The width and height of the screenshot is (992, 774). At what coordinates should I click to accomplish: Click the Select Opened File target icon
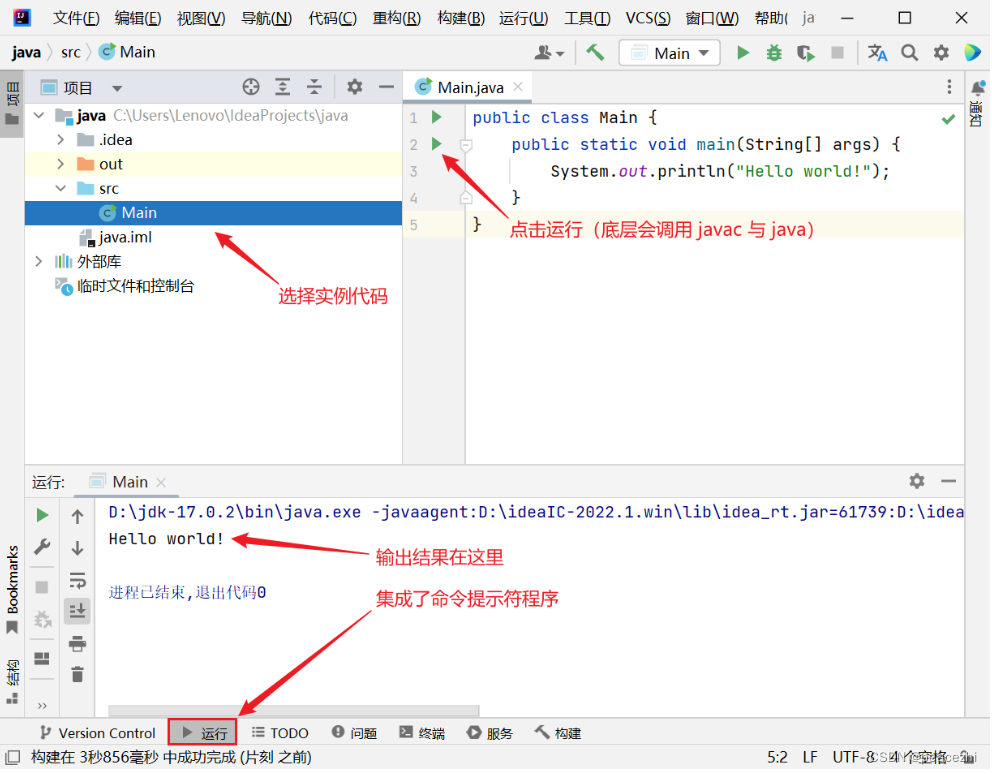pos(251,87)
